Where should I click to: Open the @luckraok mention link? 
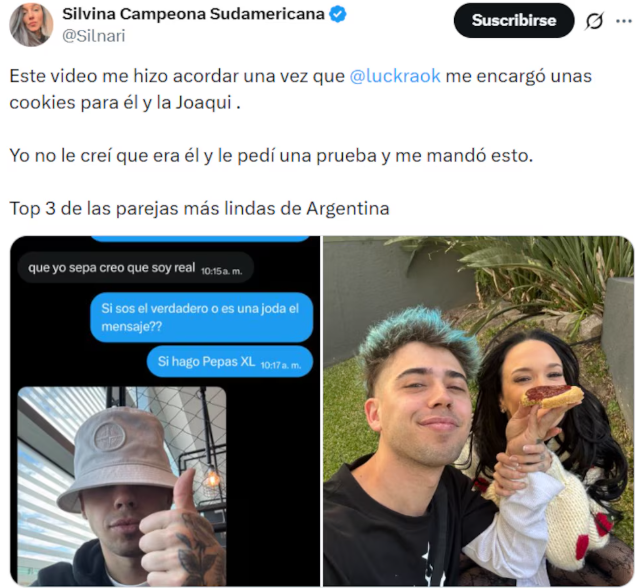coord(395,76)
